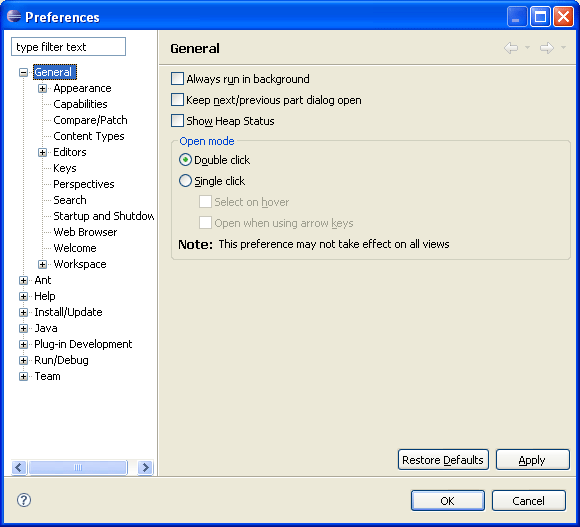Select Plug-in Development in tree
Image resolution: width=580 pixels, height=527 pixels.
click(x=83, y=344)
